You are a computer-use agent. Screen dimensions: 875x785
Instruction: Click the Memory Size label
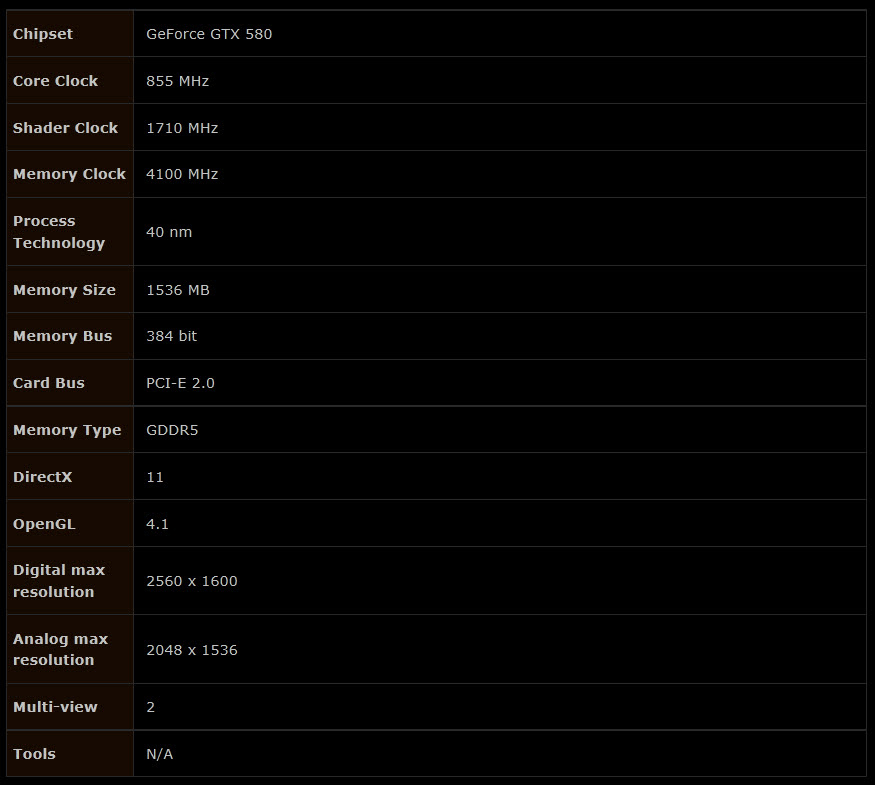pos(64,290)
